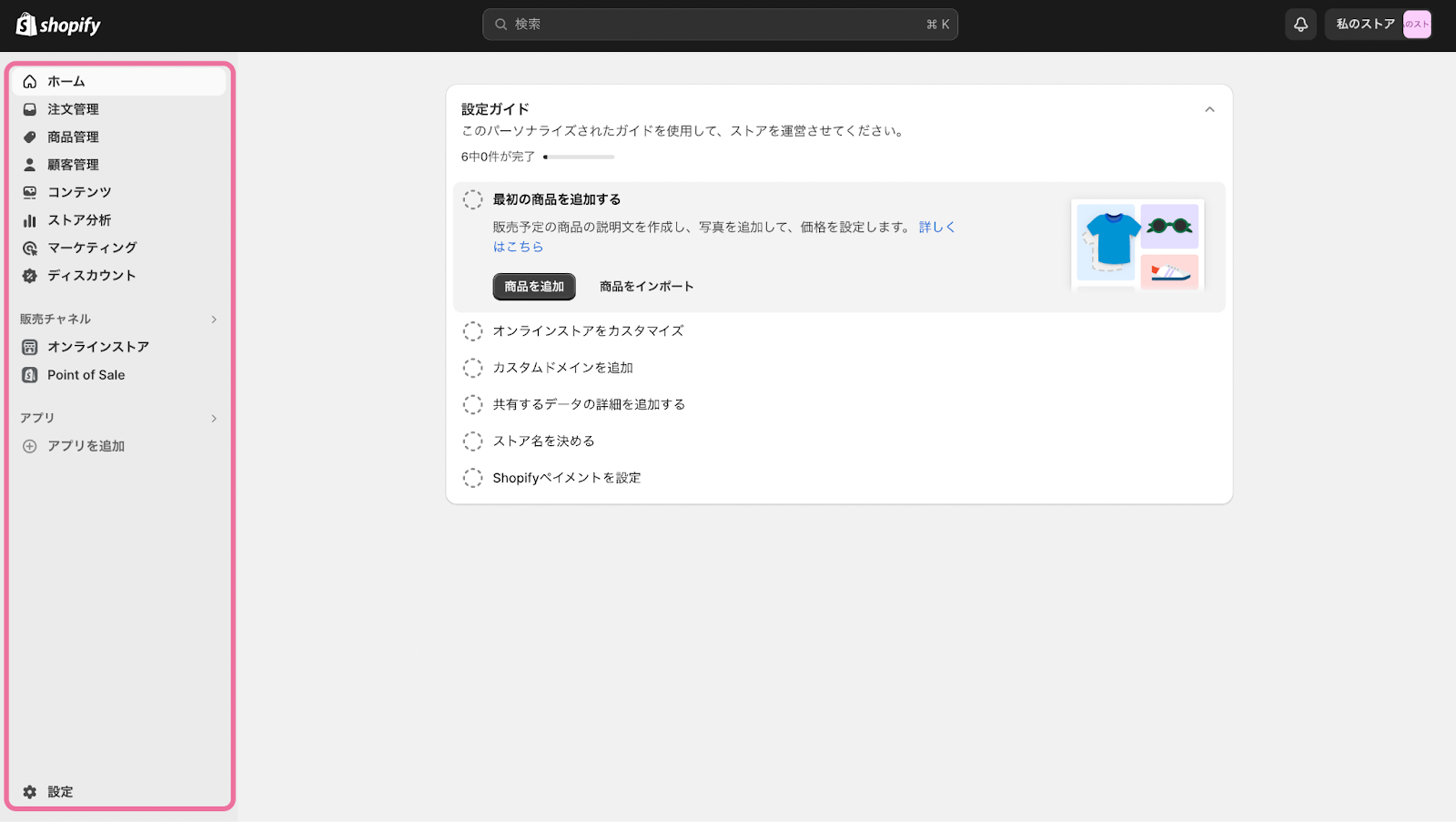The image size is (1456, 822).
Task: Click the 最初の商品を追加する heading
Action: pos(557,199)
